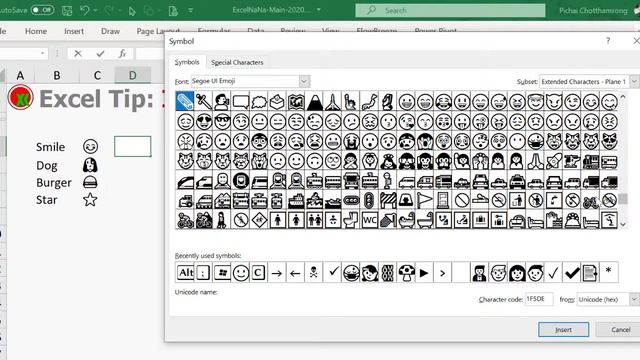640x360 pixels.
Task: Click the Character code input field
Action: tap(539, 299)
